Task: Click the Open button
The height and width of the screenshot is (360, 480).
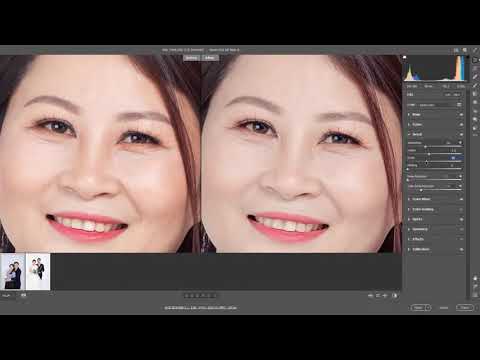Action: pyautogui.click(x=418, y=308)
